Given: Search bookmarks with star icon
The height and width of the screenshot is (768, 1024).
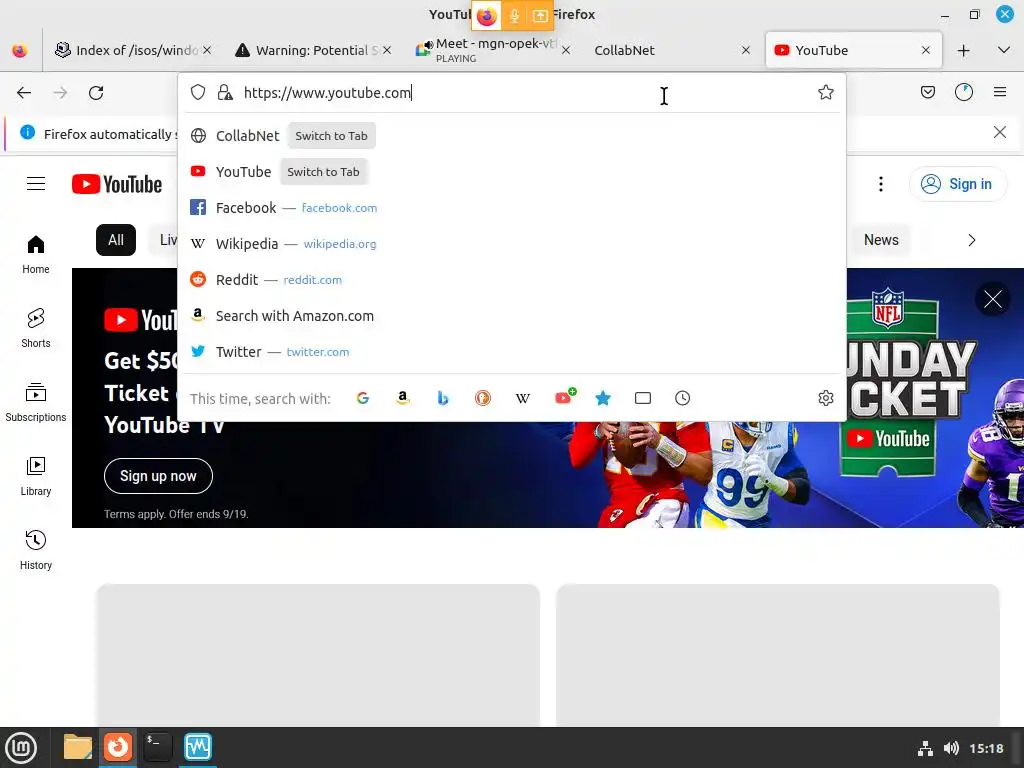Looking at the screenshot, I should click(603, 398).
